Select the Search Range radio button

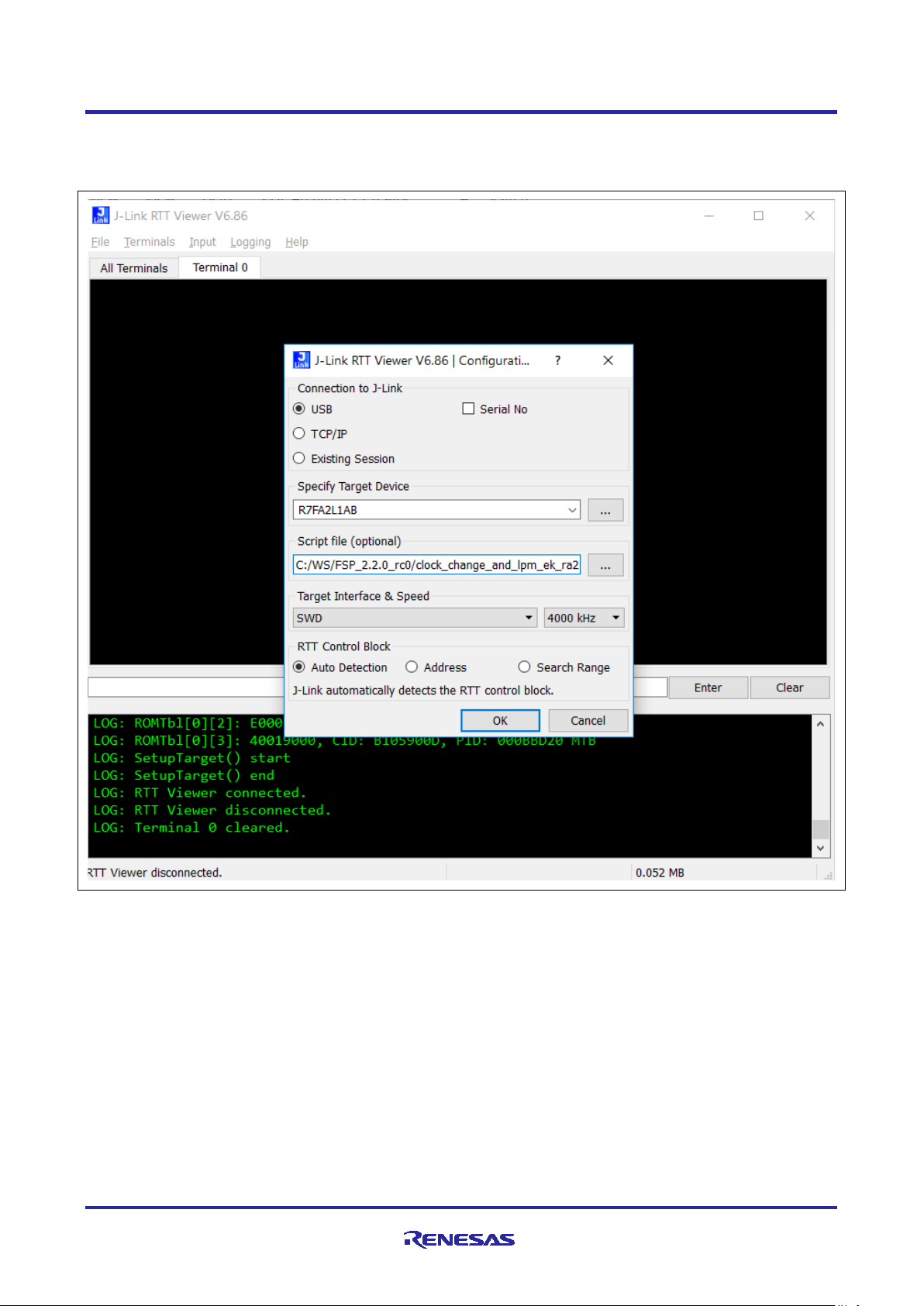[525, 667]
